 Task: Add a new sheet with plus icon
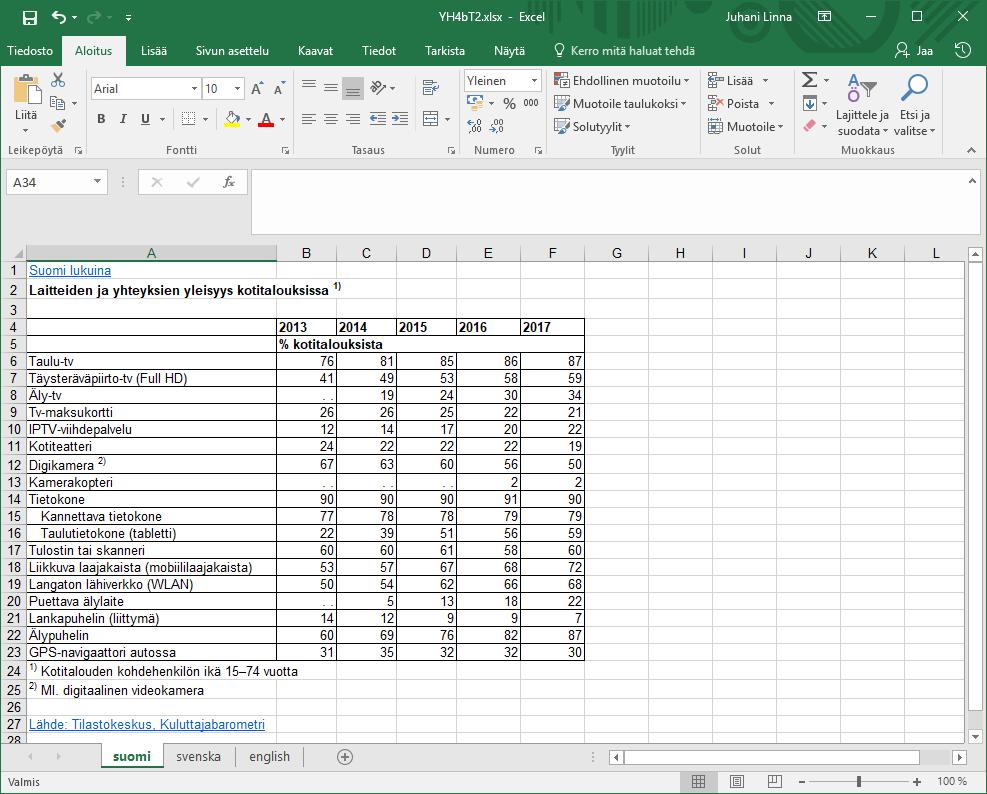(345, 757)
